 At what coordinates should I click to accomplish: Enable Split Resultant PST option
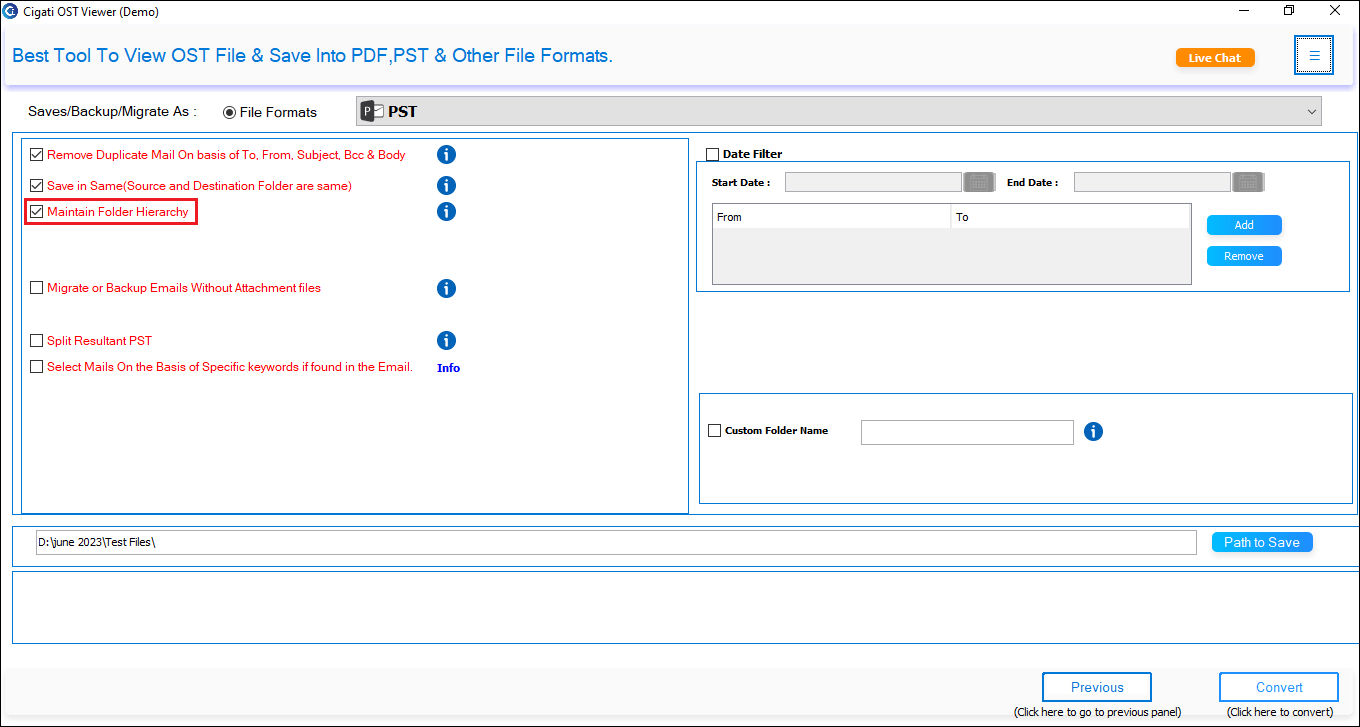37,341
